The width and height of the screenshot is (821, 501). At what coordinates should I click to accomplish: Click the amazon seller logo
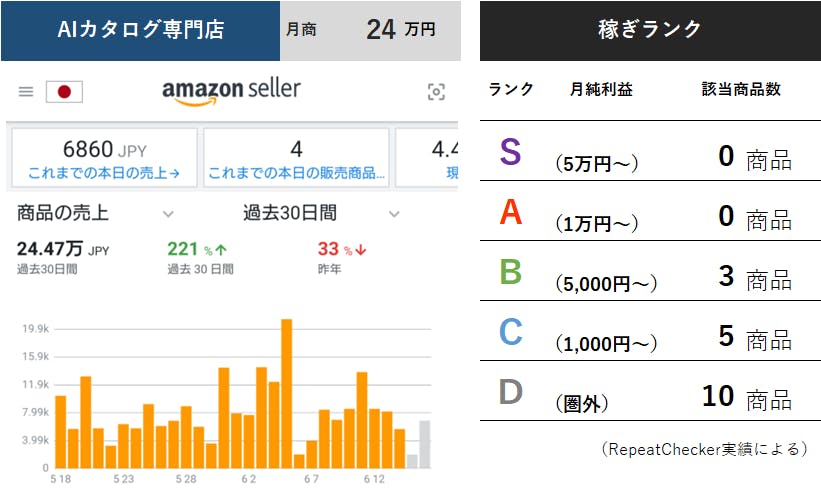(x=231, y=90)
